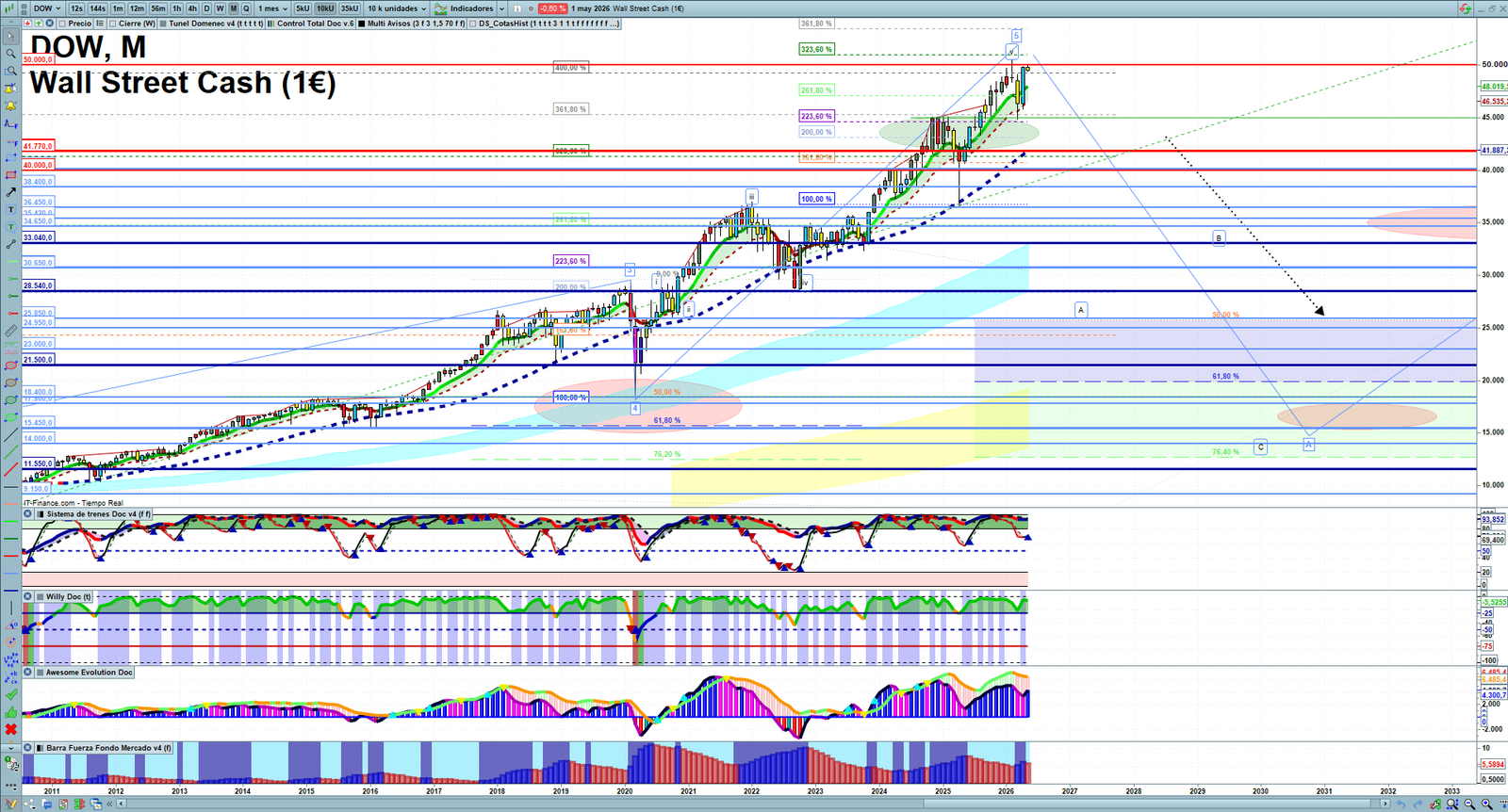Select the black arrow drawing tool
This screenshot has height=812, width=1508.
[11, 193]
